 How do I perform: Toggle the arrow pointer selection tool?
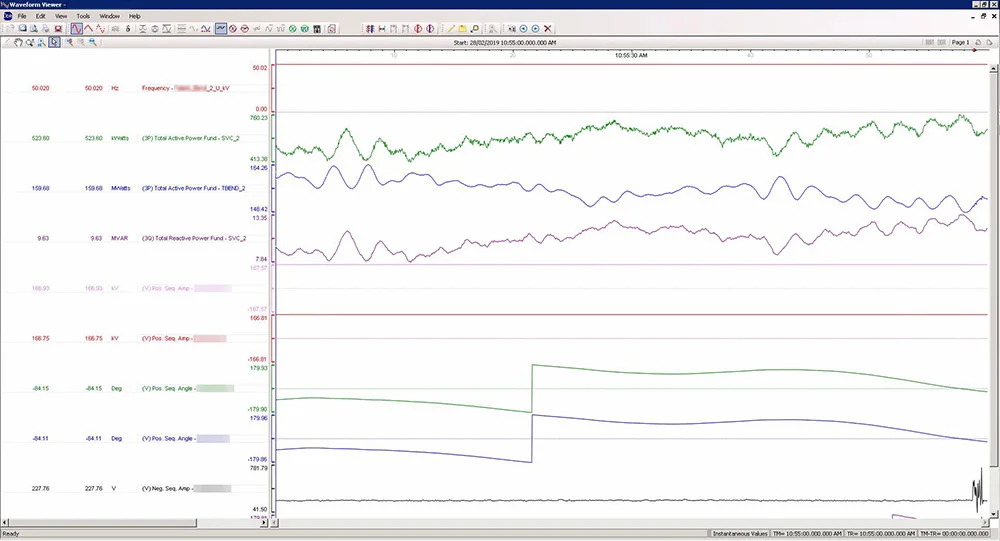pos(54,42)
